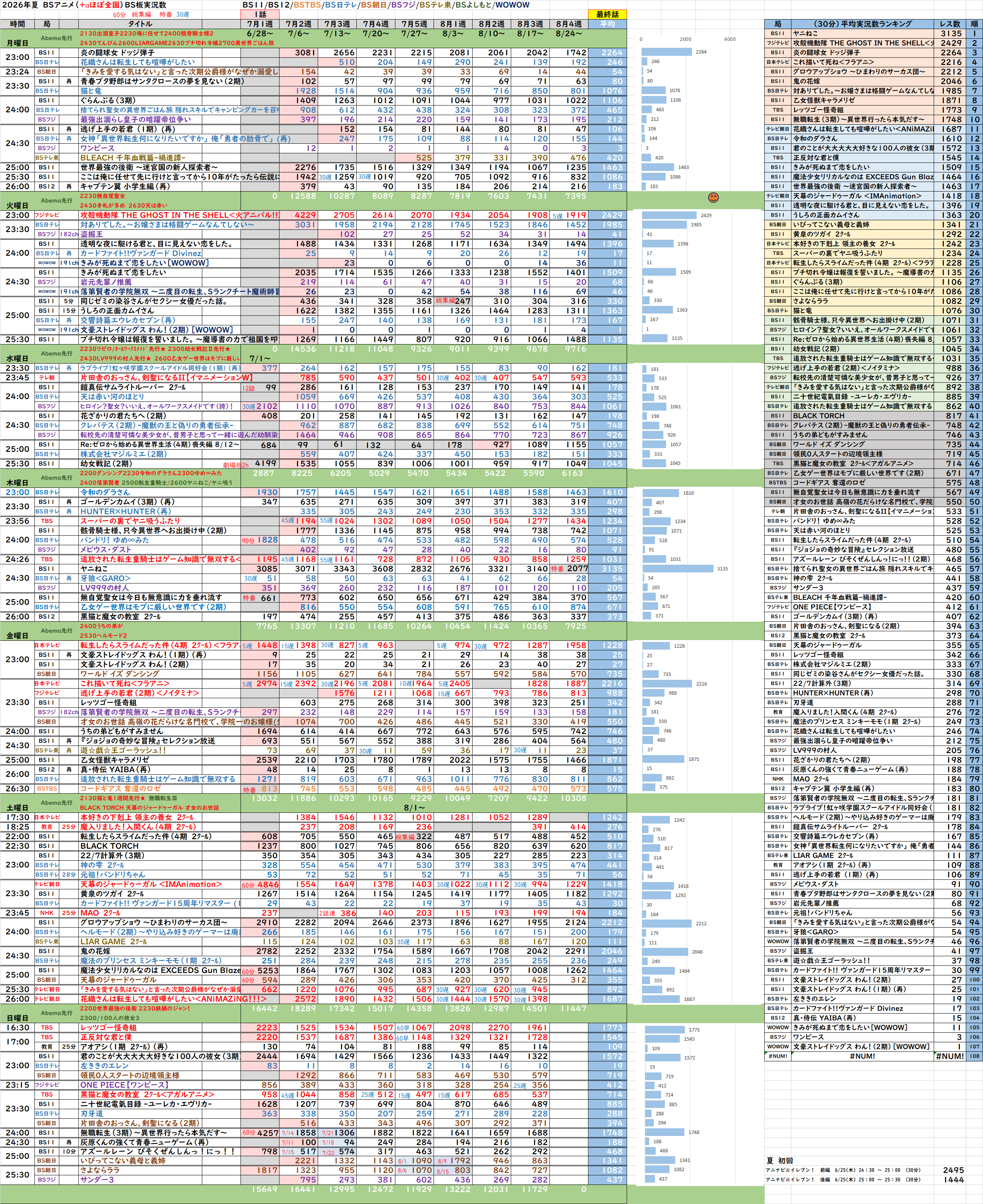Click the '6/28~' date cell
Image resolution: width=983 pixels, height=1204 pixels.
260,33
